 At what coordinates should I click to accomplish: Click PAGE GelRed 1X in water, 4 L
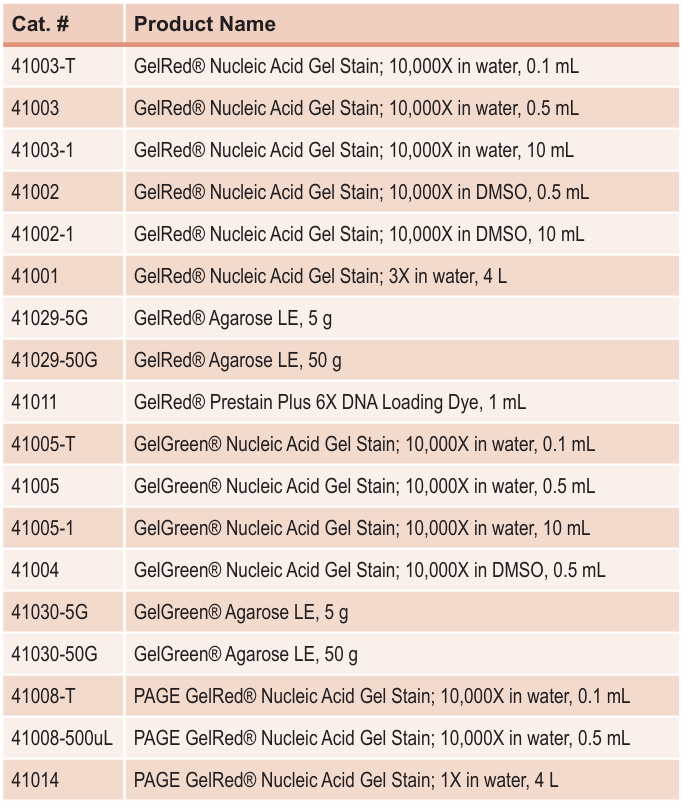(346, 780)
